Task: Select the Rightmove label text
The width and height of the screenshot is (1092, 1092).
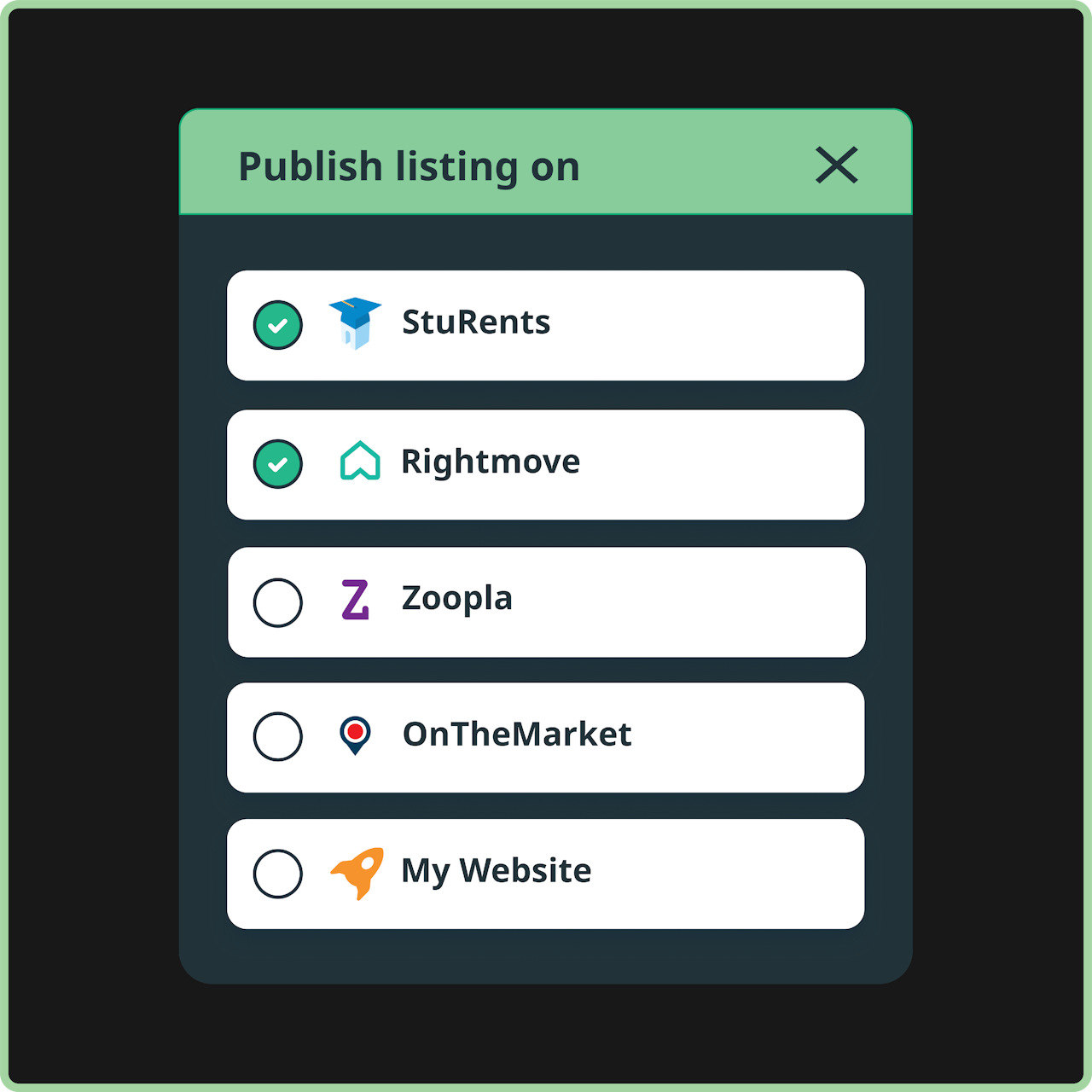Action: tap(491, 462)
